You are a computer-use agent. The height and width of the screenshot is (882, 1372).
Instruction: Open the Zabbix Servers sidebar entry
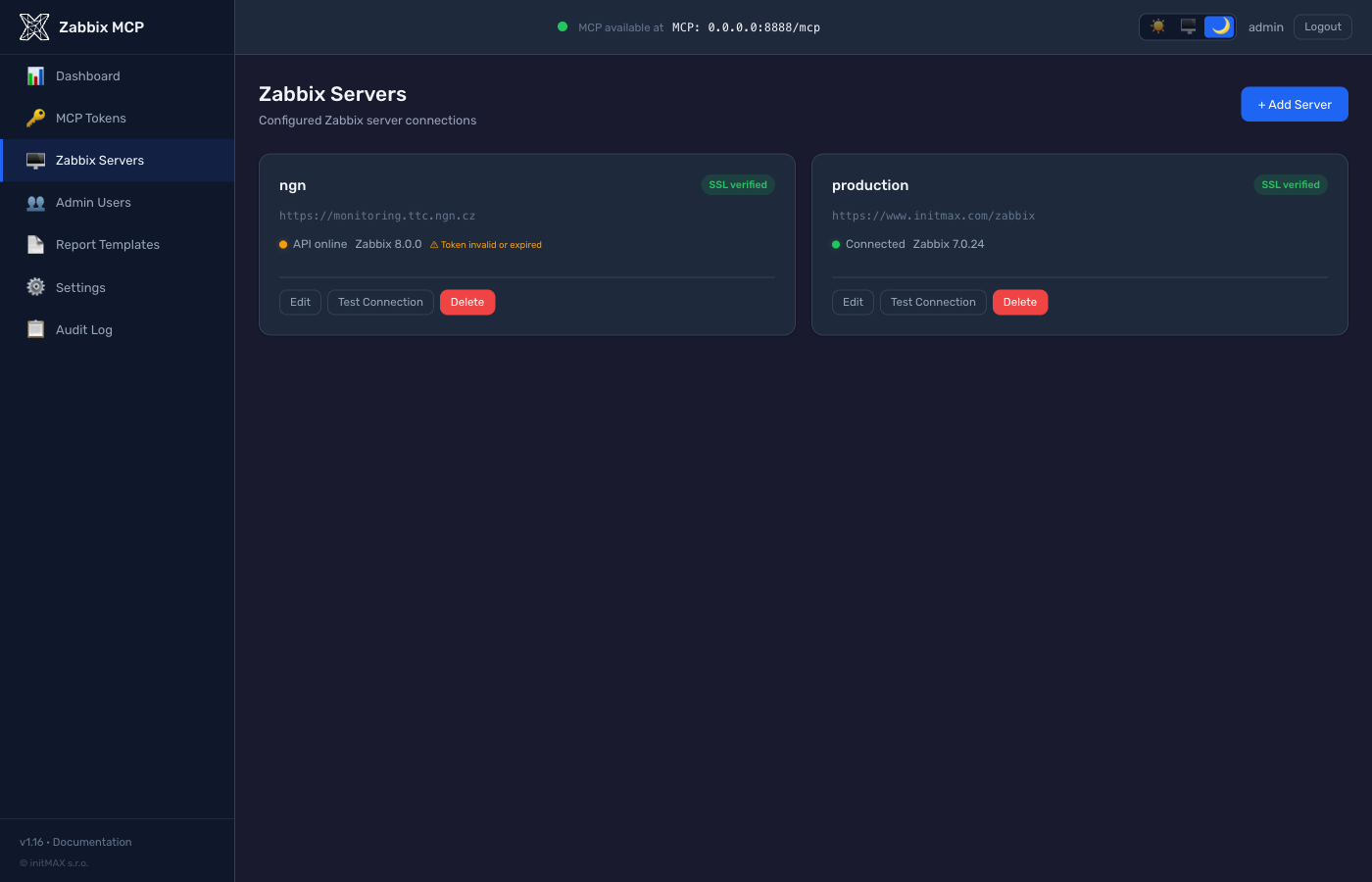pyautogui.click(x=100, y=160)
